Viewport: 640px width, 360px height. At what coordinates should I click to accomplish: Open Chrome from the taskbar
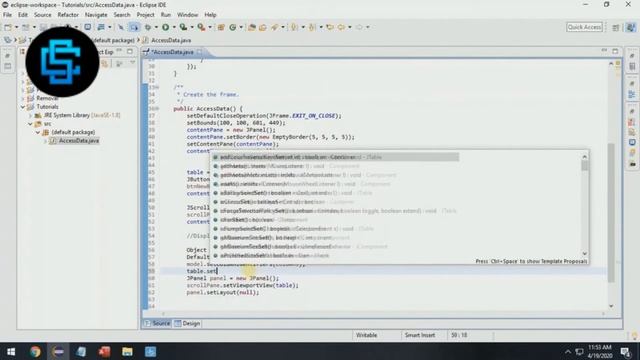pyautogui.click(x=35, y=351)
